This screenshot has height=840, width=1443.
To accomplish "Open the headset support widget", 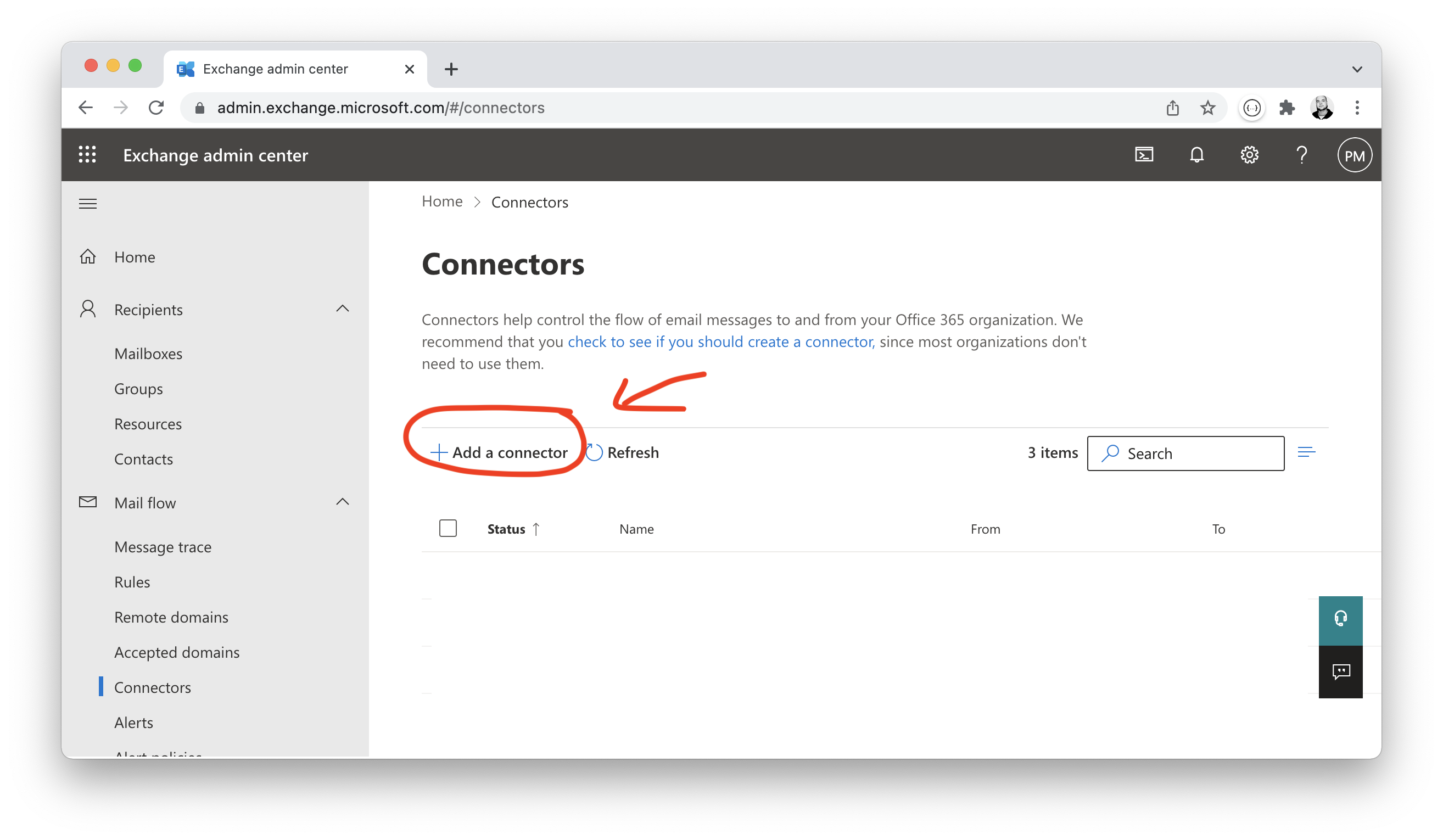I will point(1340,620).
